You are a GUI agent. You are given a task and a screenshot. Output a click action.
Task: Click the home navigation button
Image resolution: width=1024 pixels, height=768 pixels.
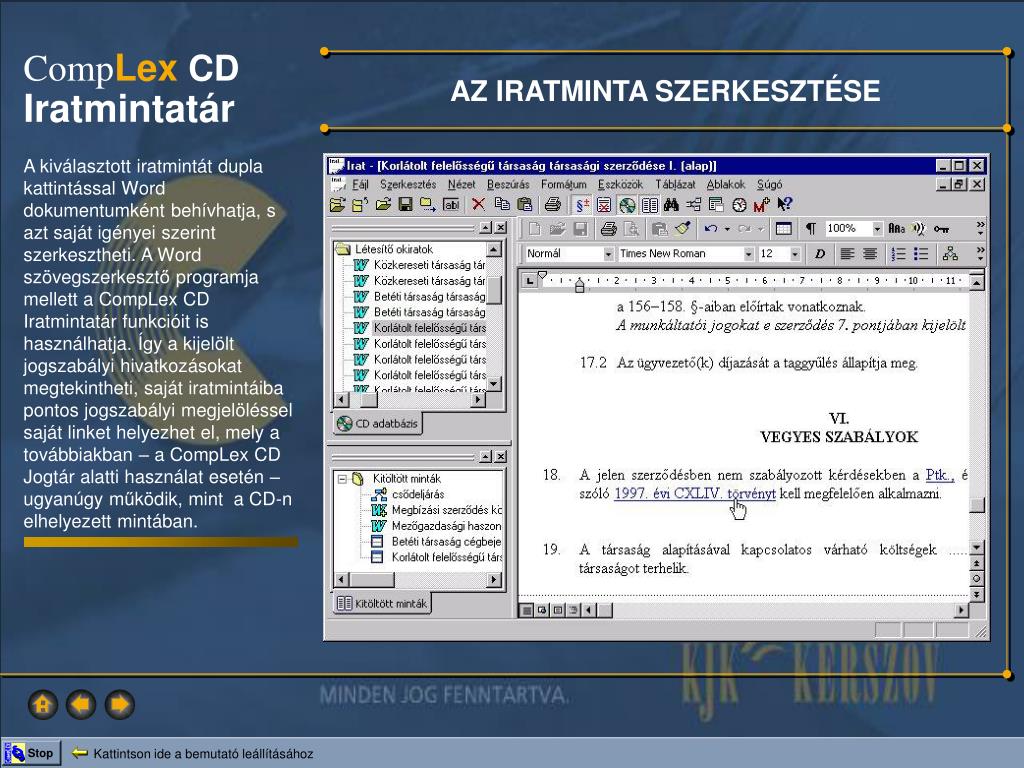[x=43, y=705]
